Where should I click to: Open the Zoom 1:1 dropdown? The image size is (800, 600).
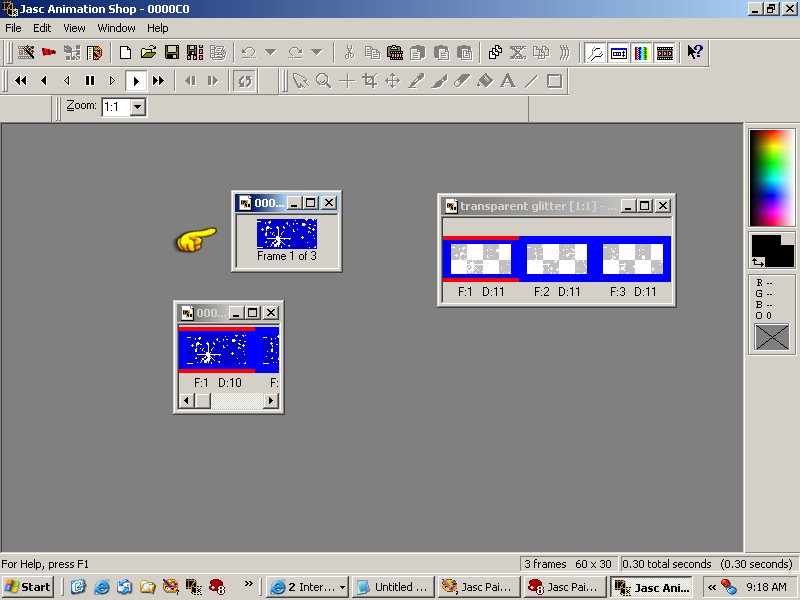click(138, 106)
